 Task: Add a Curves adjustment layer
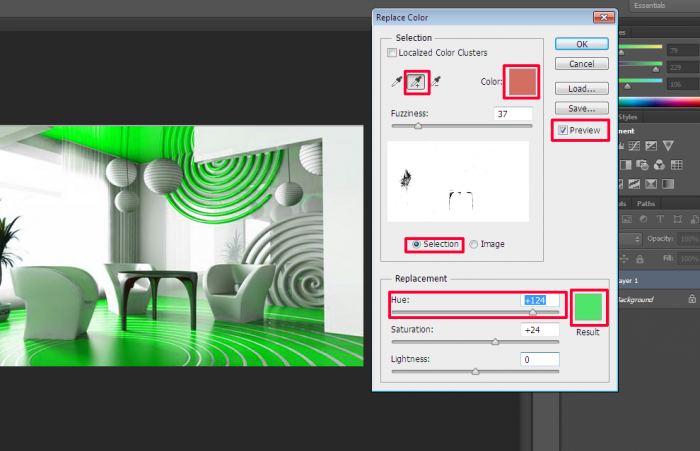(x=634, y=146)
